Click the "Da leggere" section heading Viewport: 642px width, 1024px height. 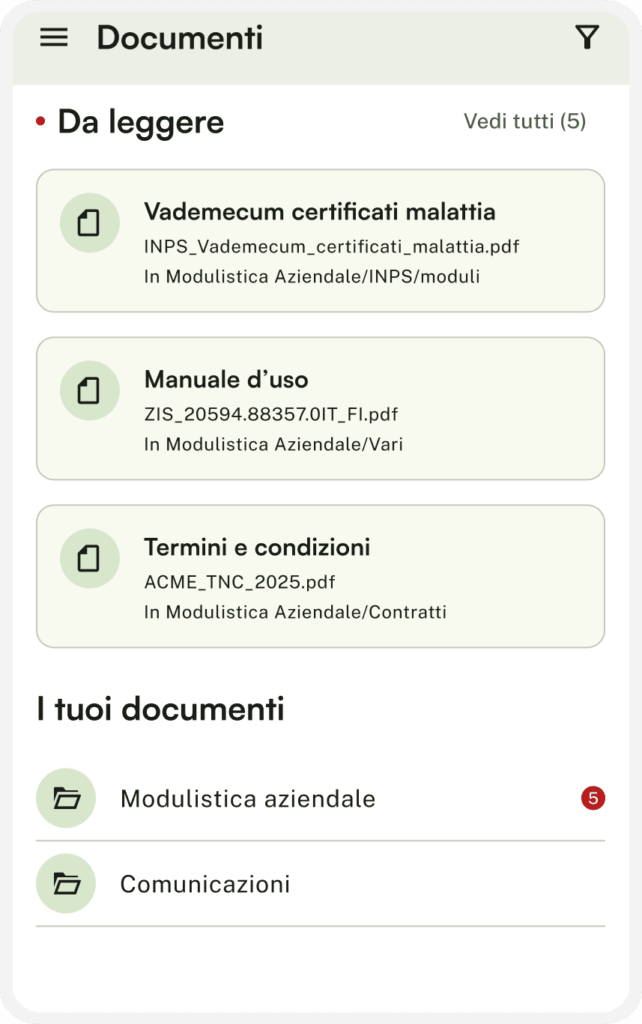[x=140, y=122]
